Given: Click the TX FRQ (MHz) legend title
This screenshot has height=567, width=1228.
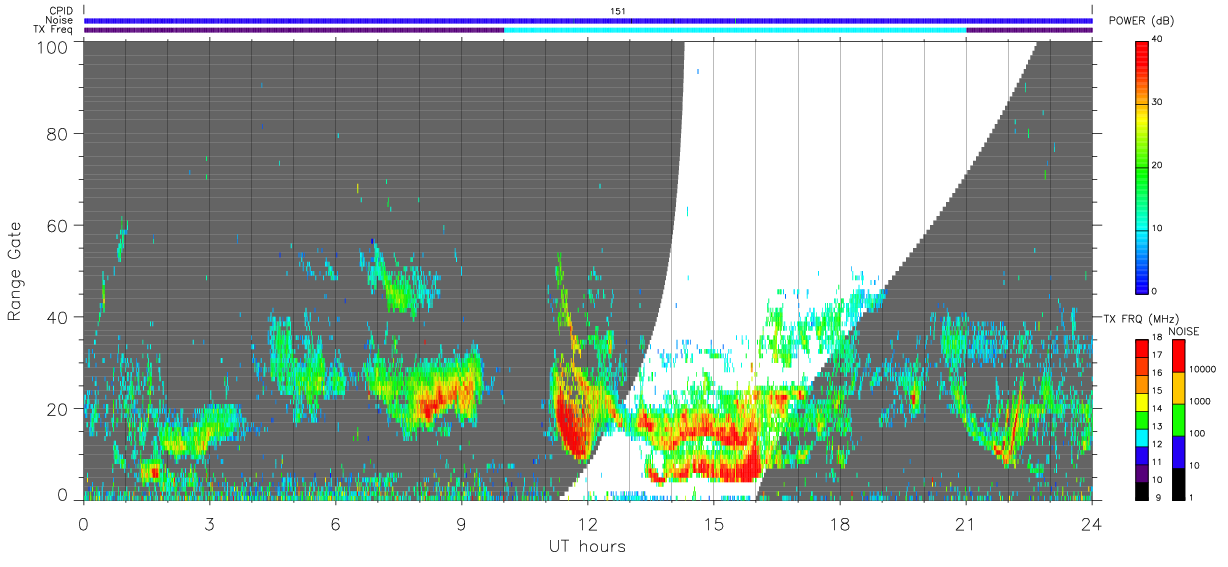Looking at the screenshot, I should (1141, 318).
